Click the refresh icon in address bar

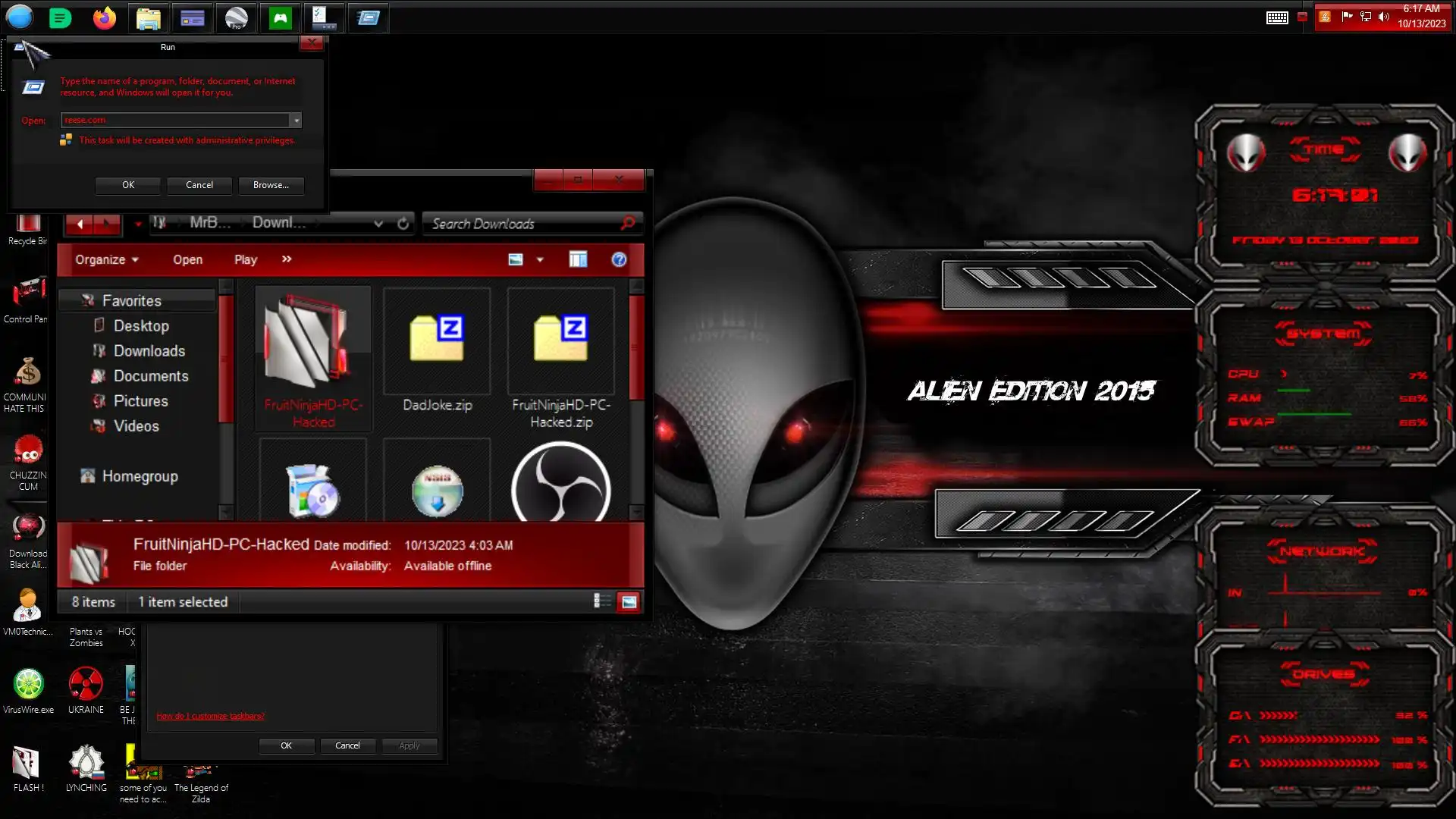(x=403, y=223)
